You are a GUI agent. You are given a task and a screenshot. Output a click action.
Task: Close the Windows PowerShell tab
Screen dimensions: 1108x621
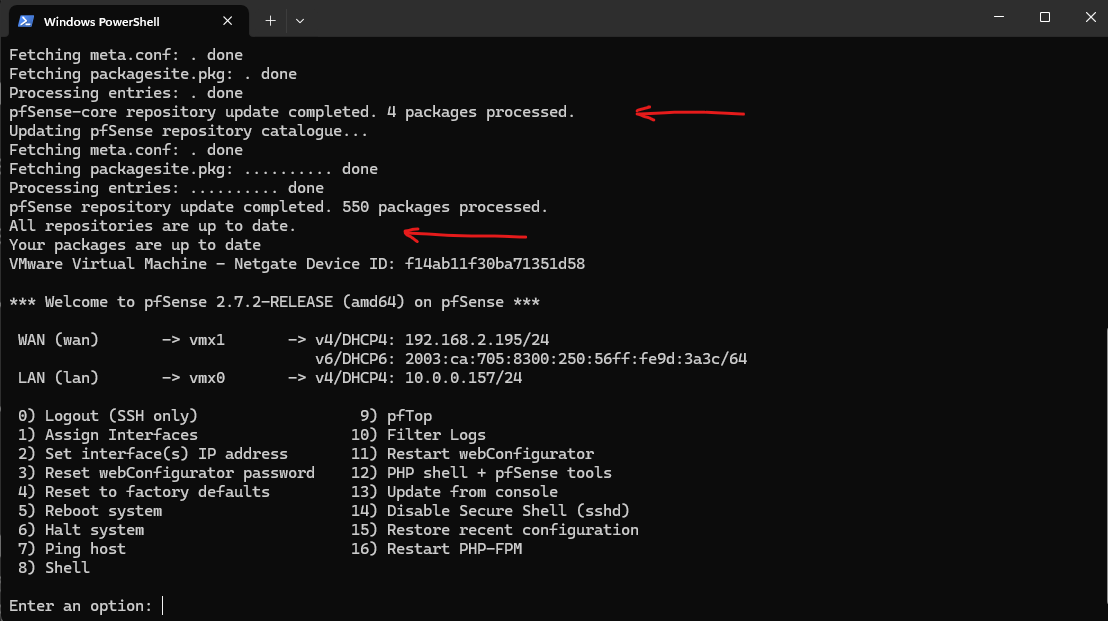(231, 20)
